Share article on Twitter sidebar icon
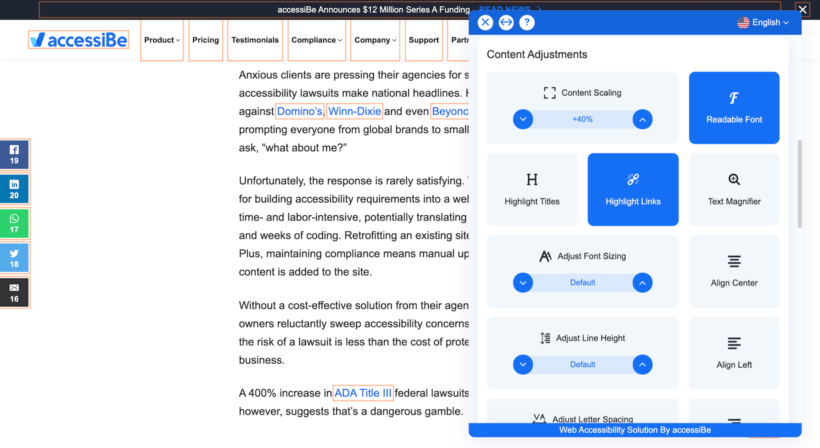This screenshot has height=448, width=820. tap(15, 258)
